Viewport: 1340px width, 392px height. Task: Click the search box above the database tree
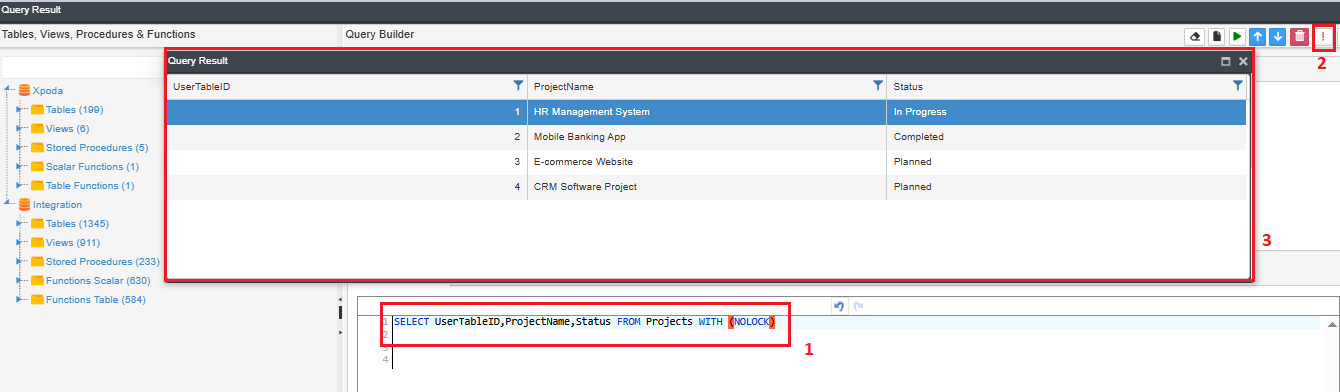click(x=84, y=68)
